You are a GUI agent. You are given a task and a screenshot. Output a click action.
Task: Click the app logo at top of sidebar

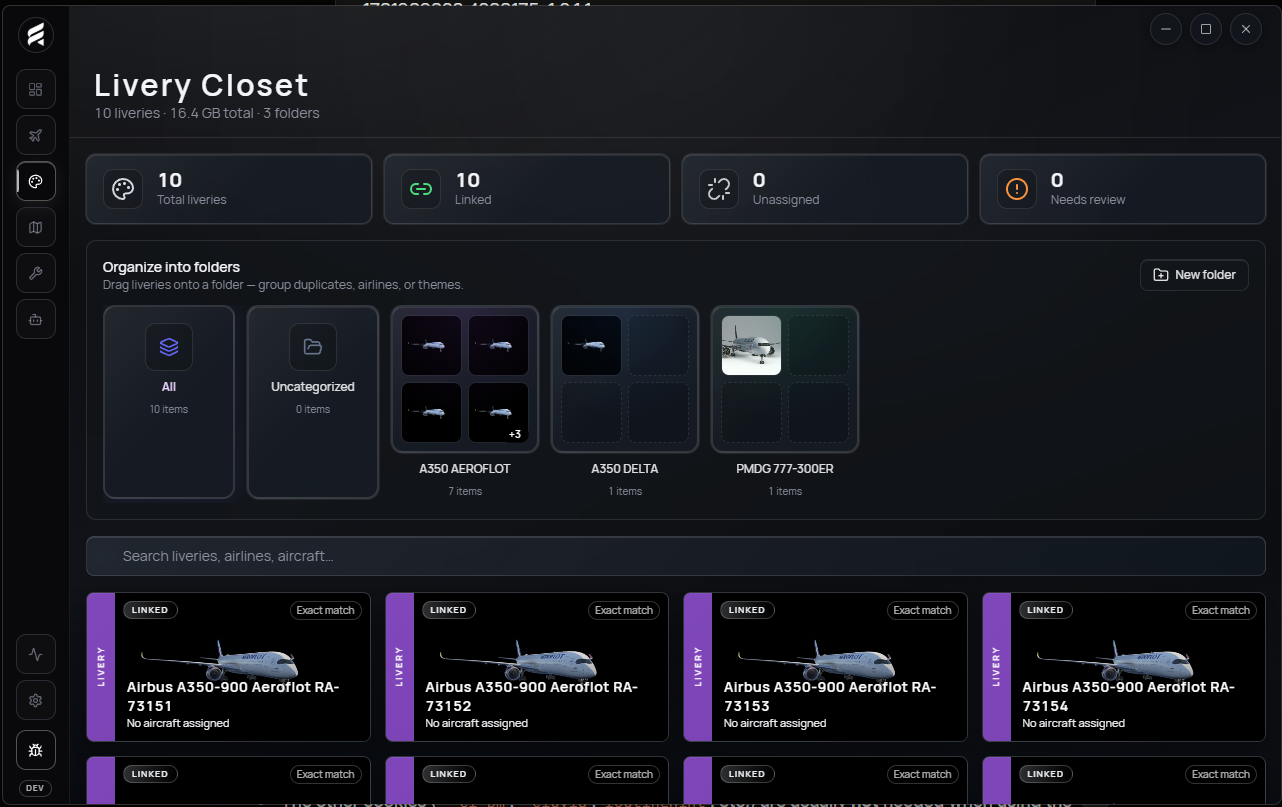36,36
